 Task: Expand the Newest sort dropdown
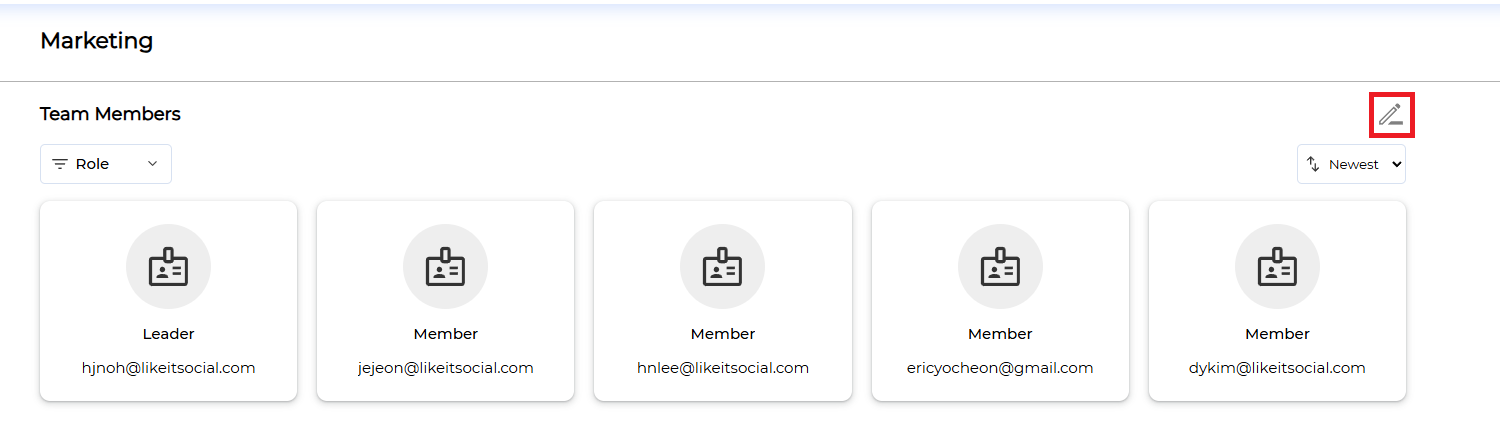tap(1351, 164)
